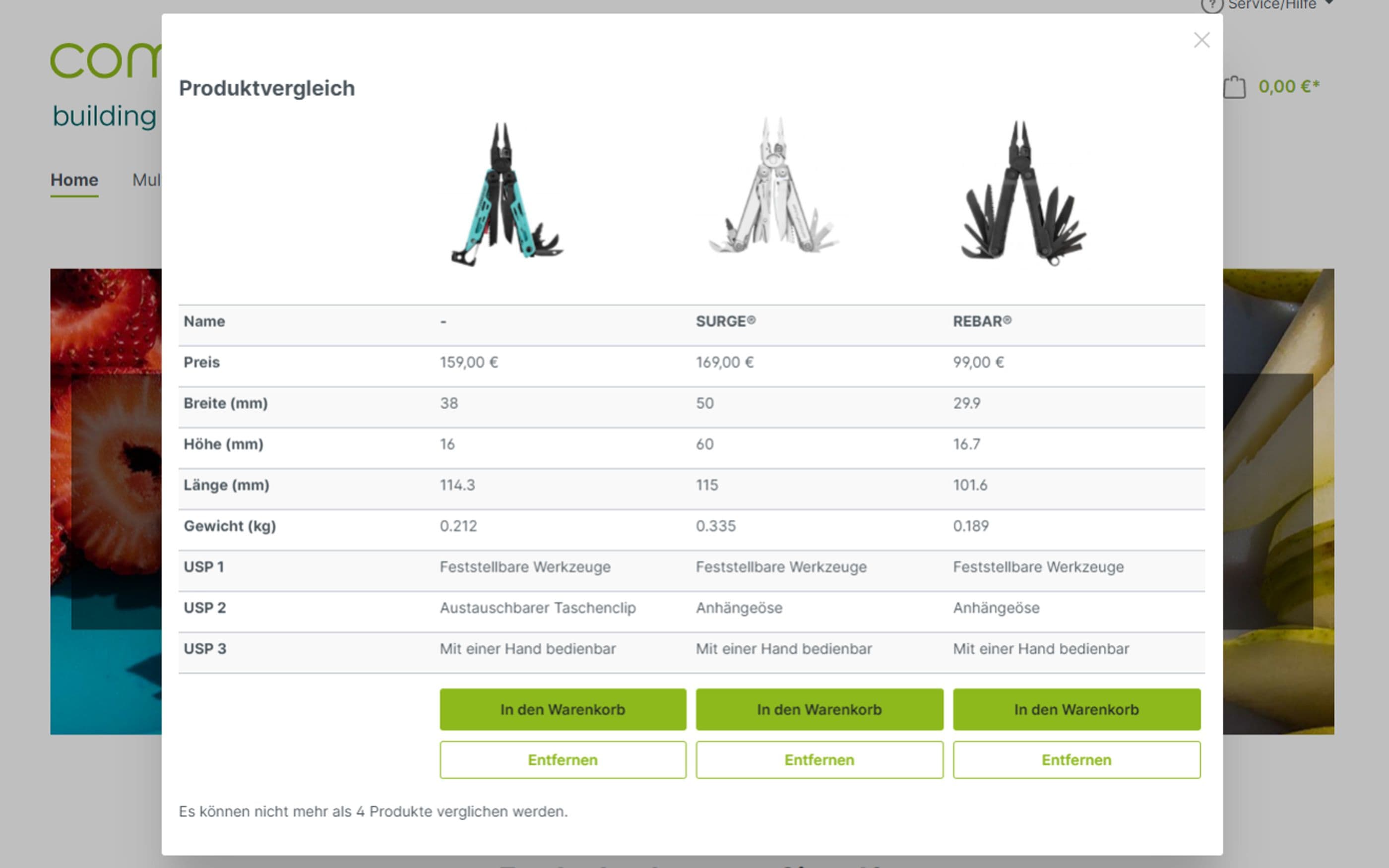The height and width of the screenshot is (868, 1389).
Task: Add SURGE to cart via In den Warenkorb
Action: point(819,709)
